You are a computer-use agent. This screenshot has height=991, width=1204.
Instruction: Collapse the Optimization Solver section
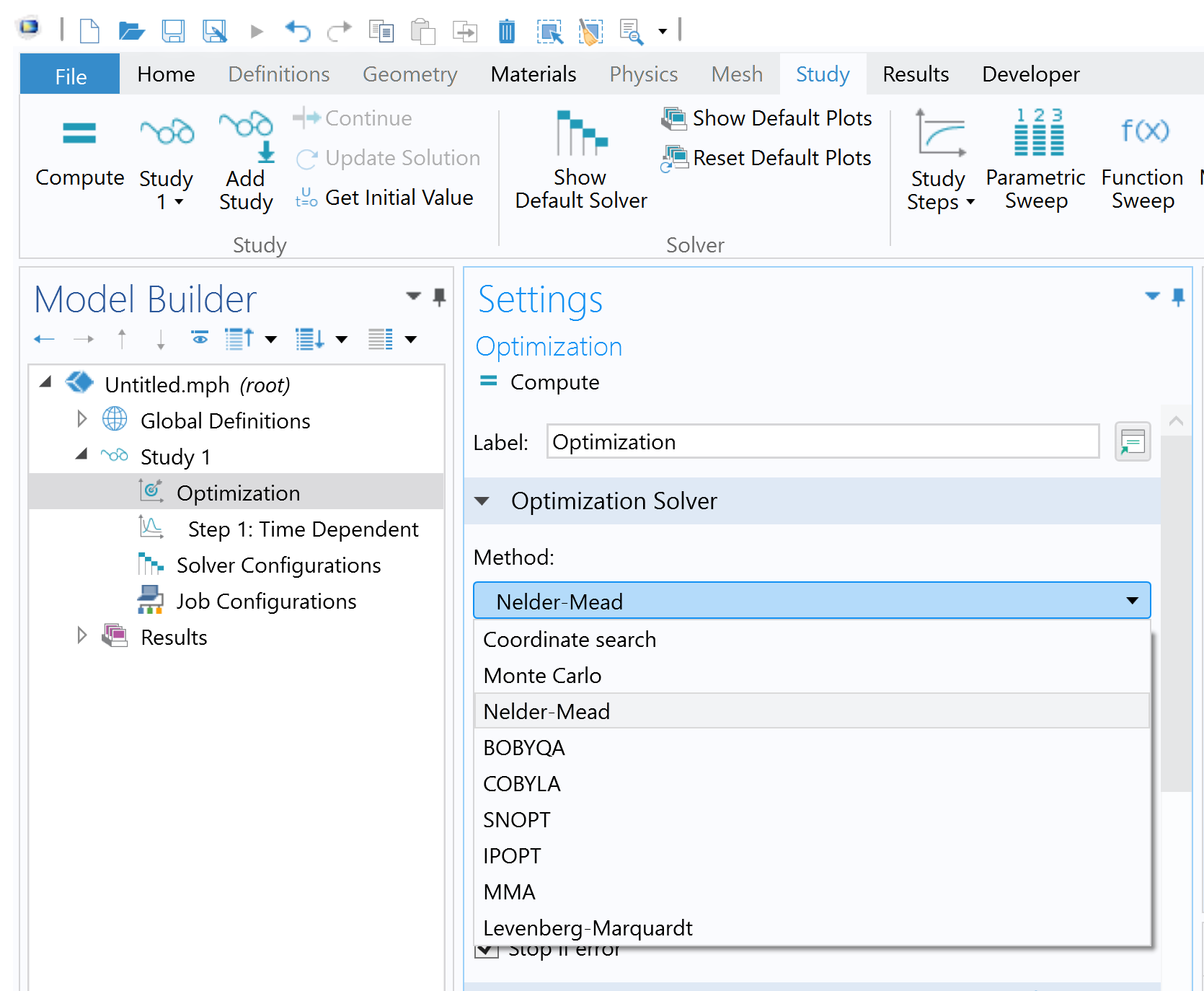[x=482, y=501]
